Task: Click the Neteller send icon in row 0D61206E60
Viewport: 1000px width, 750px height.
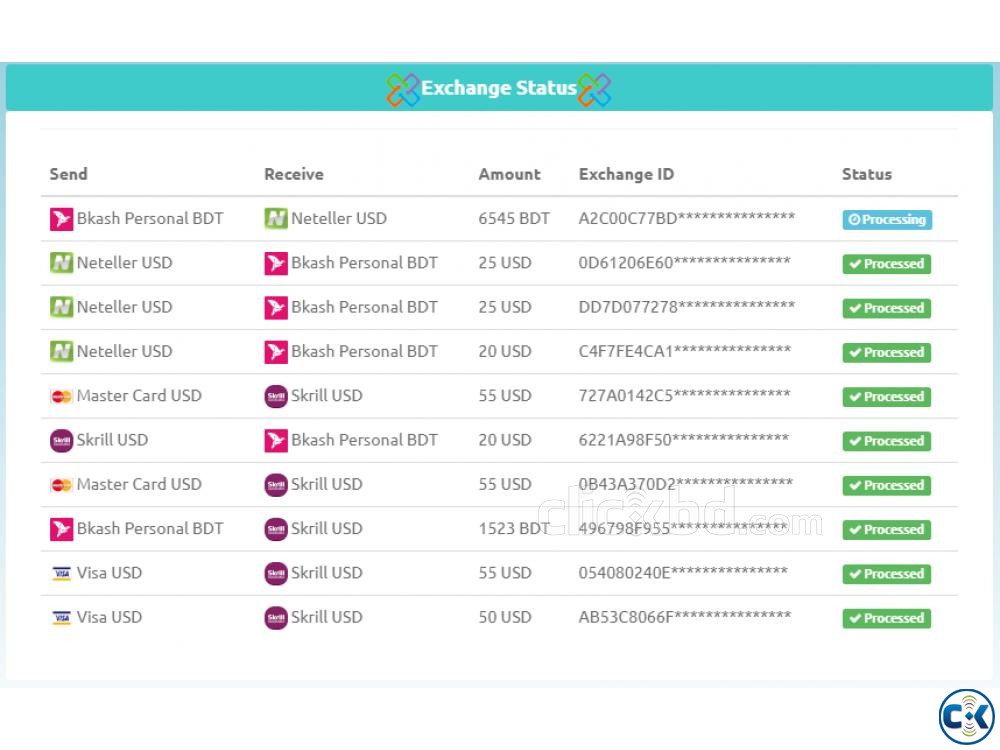Action: pyautogui.click(x=61, y=263)
